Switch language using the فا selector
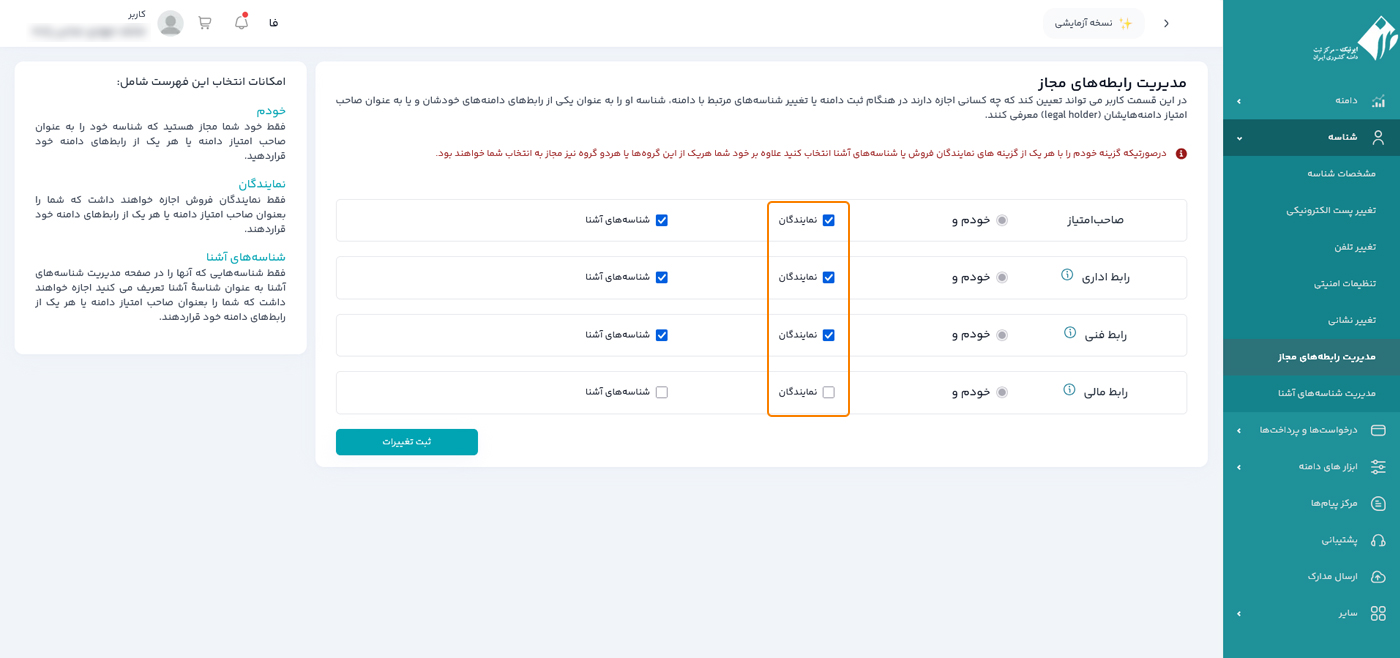The width and height of the screenshot is (1400, 658). [273, 23]
